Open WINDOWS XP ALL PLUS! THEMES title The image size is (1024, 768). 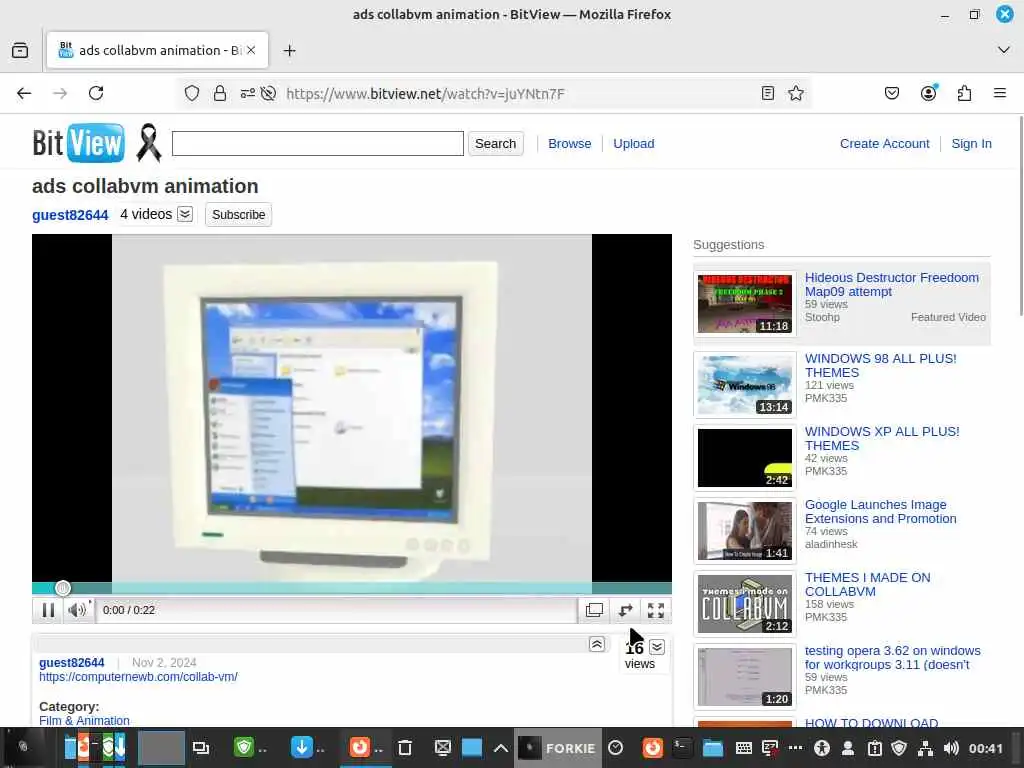(x=882, y=439)
